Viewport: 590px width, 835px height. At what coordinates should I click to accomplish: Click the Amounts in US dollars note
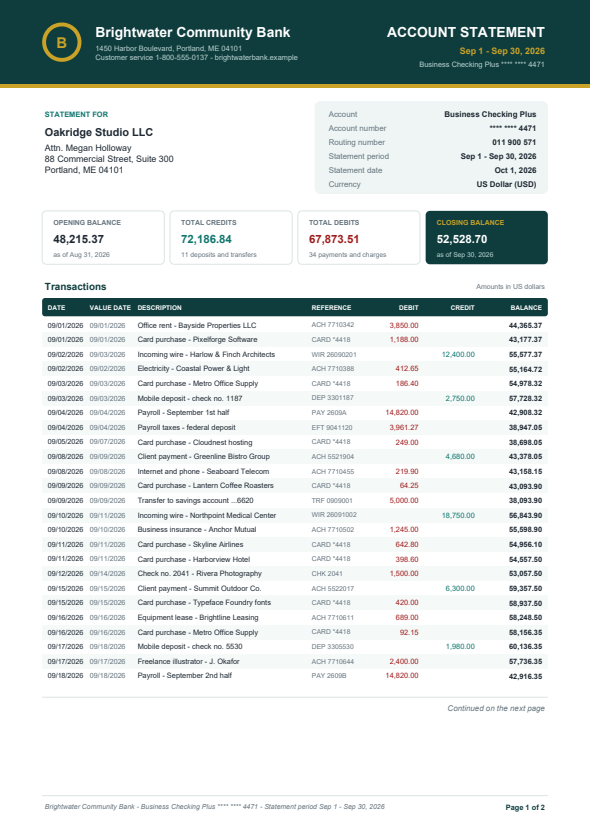510,286
